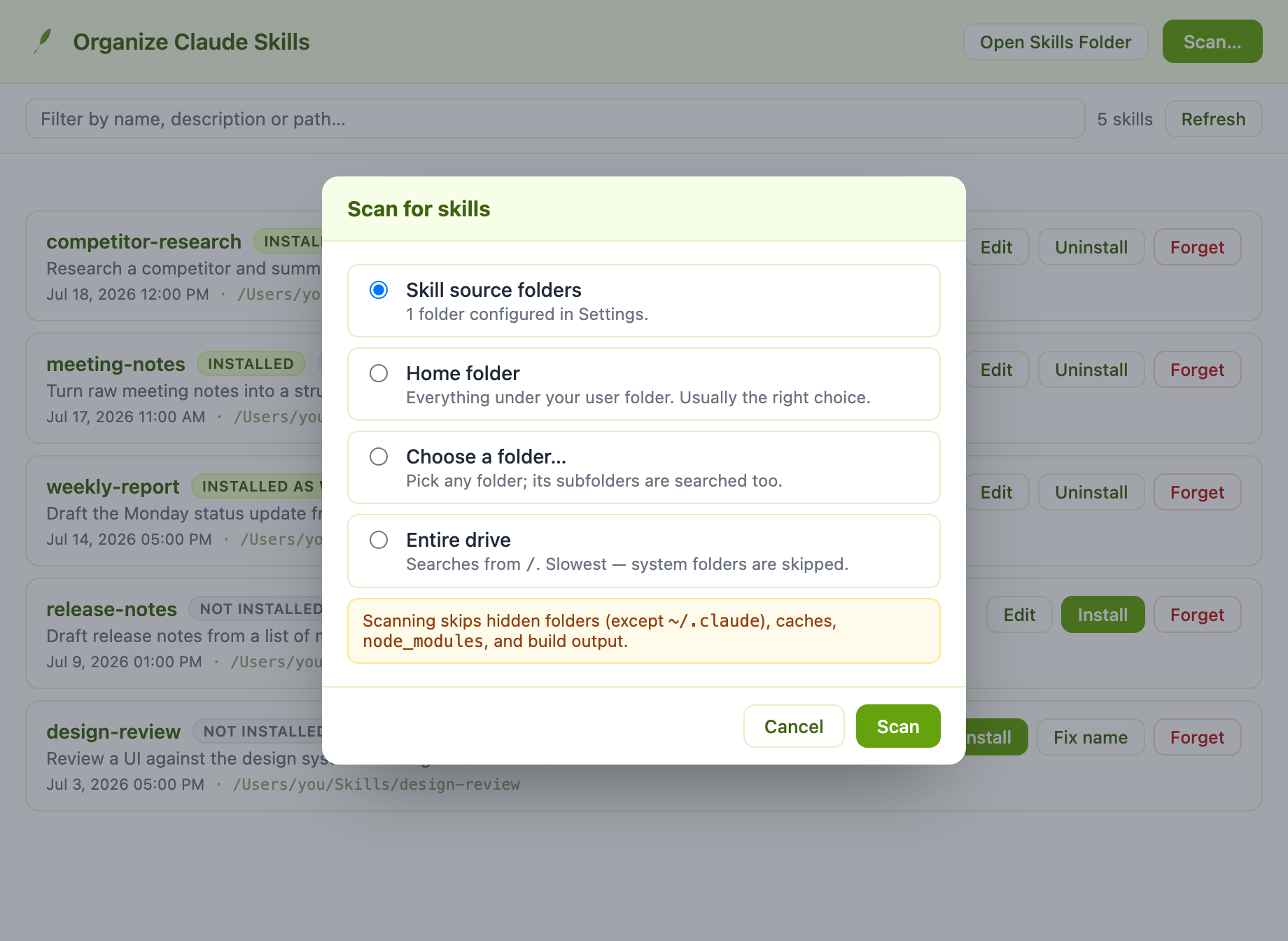This screenshot has width=1288, height=941.
Task: Start the scan with the dialog's Scan button
Action: [x=898, y=726]
